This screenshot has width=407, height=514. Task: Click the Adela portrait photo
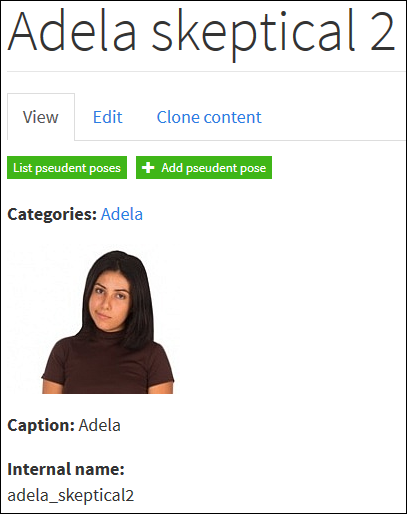[x=93, y=318]
